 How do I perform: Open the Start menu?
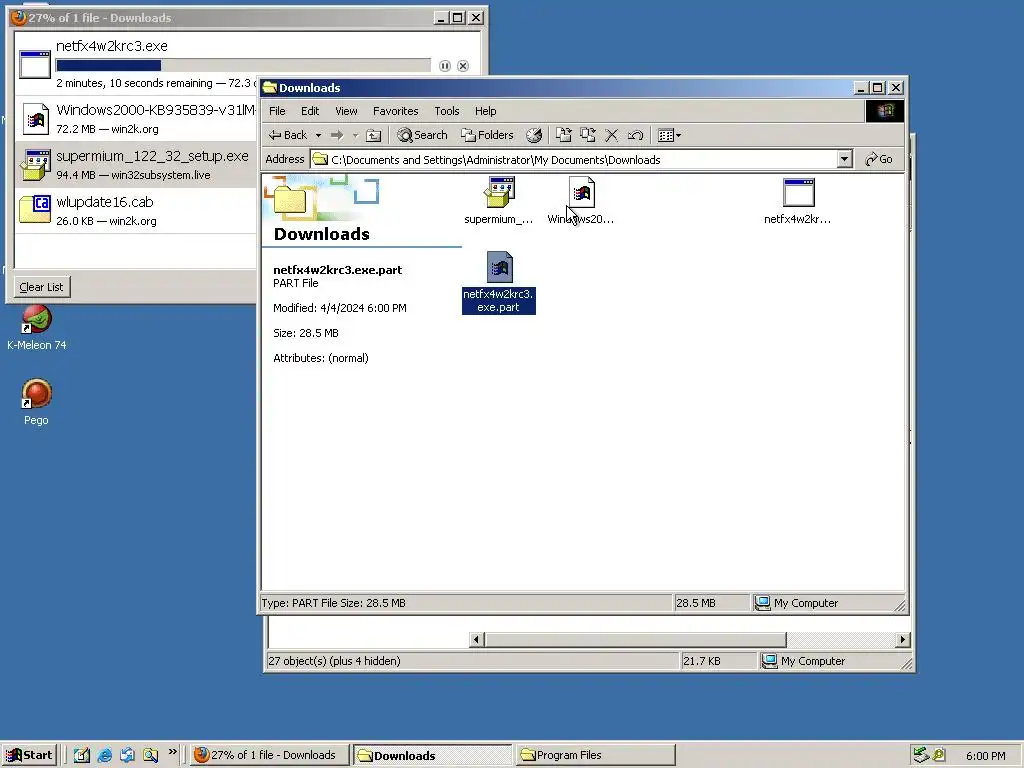pyautogui.click(x=30, y=755)
